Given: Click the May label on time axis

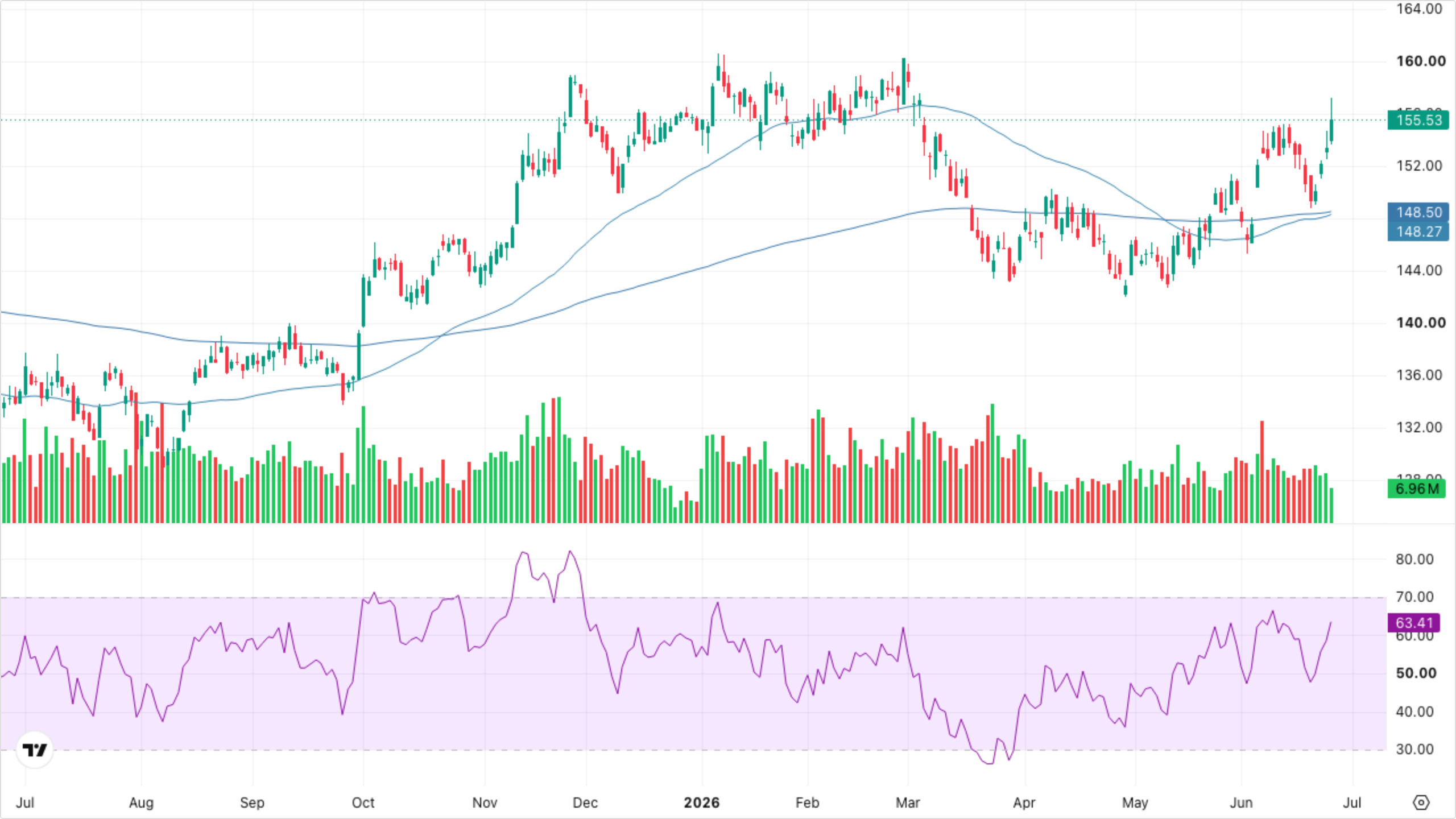Looking at the screenshot, I should (x=1135, y=803).
